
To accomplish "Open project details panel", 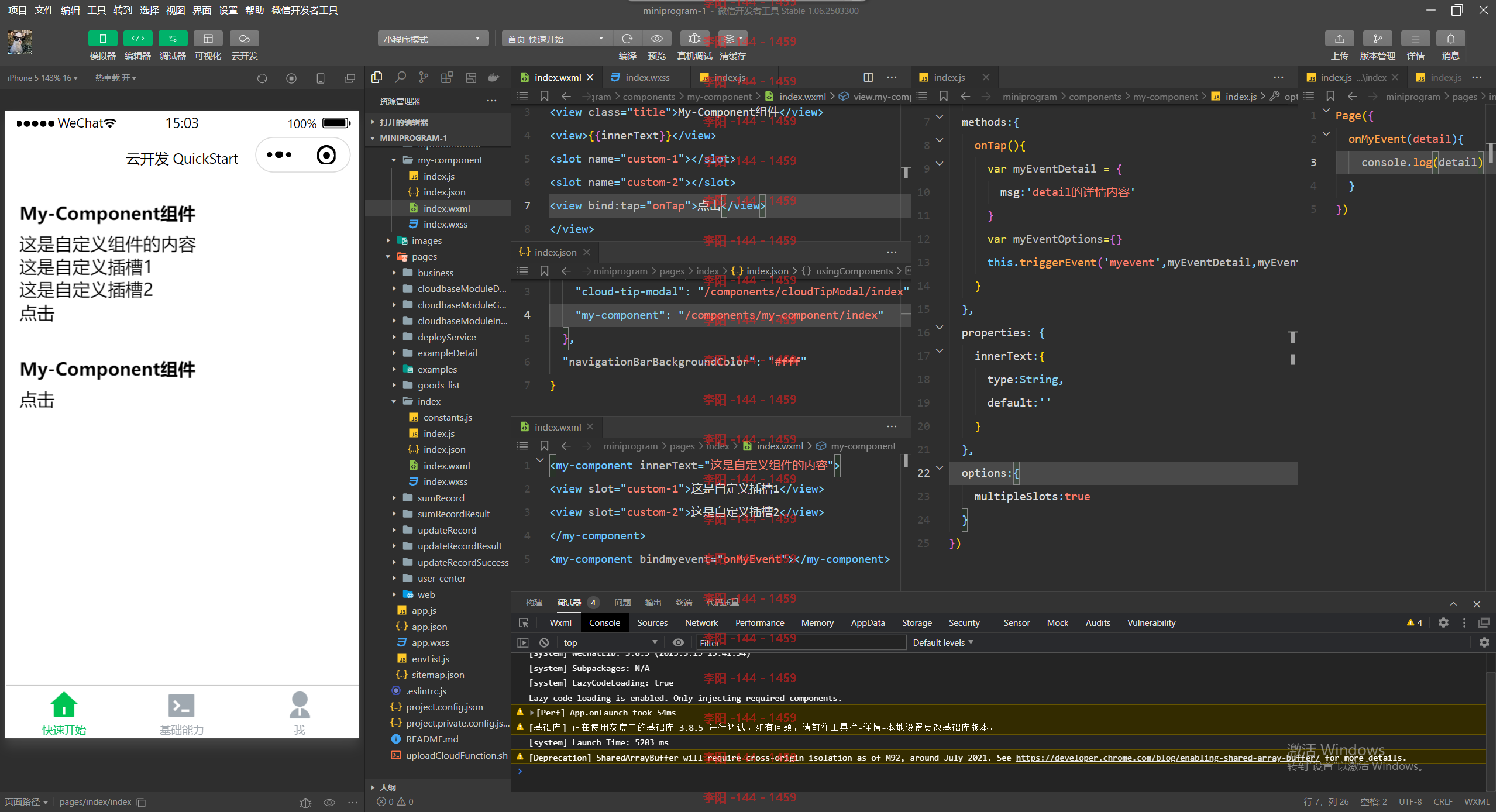I will [1415, 39].
